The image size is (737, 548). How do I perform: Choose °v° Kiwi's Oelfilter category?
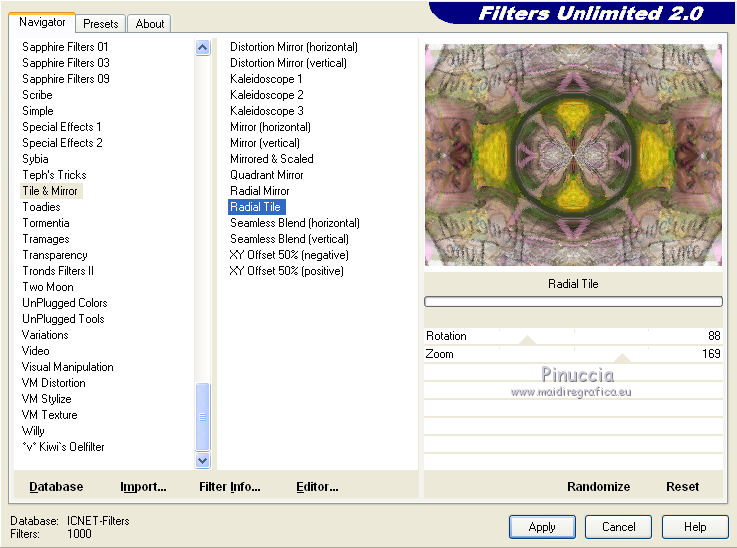pyautogui.click(x=63, y=446)
